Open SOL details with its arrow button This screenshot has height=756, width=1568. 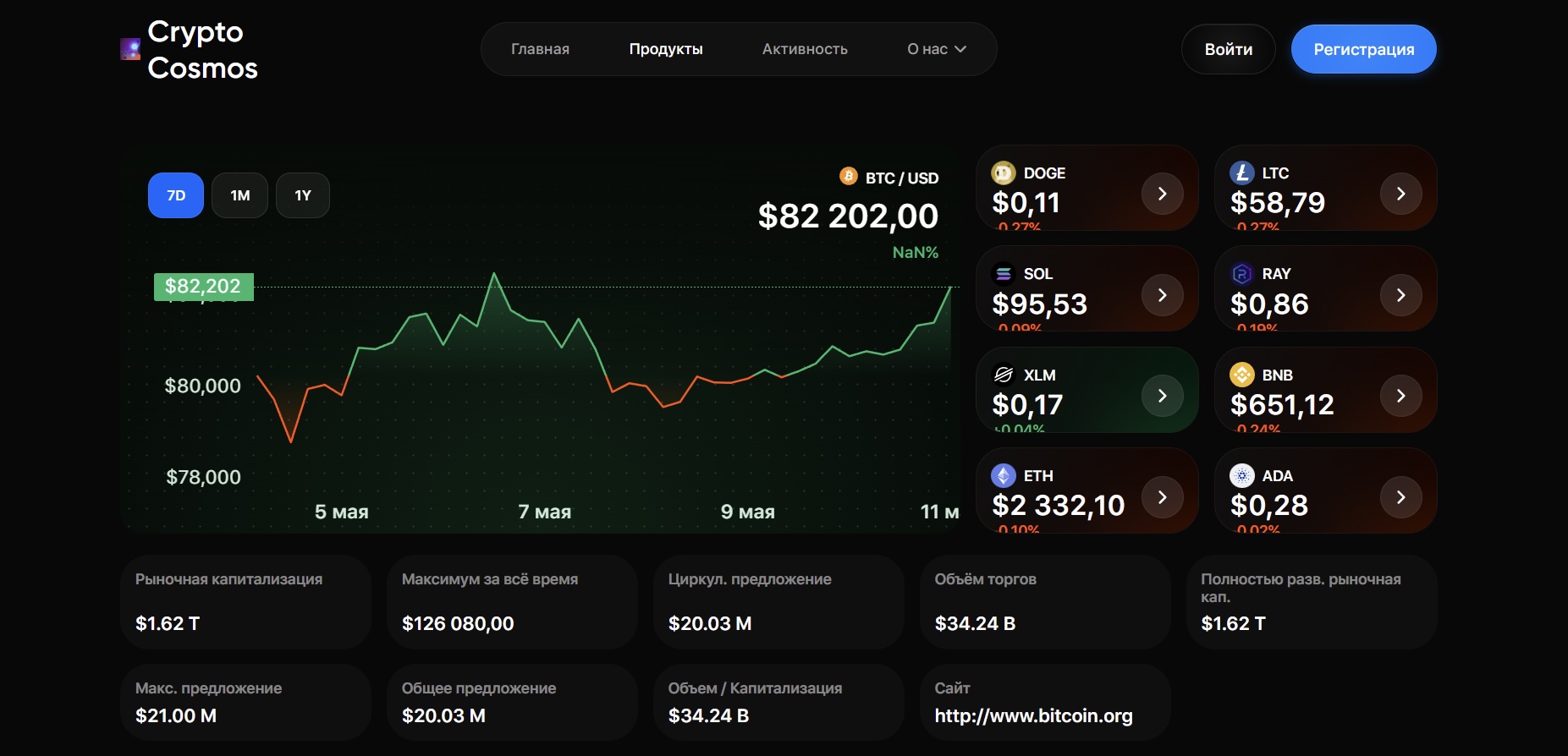1163,295
